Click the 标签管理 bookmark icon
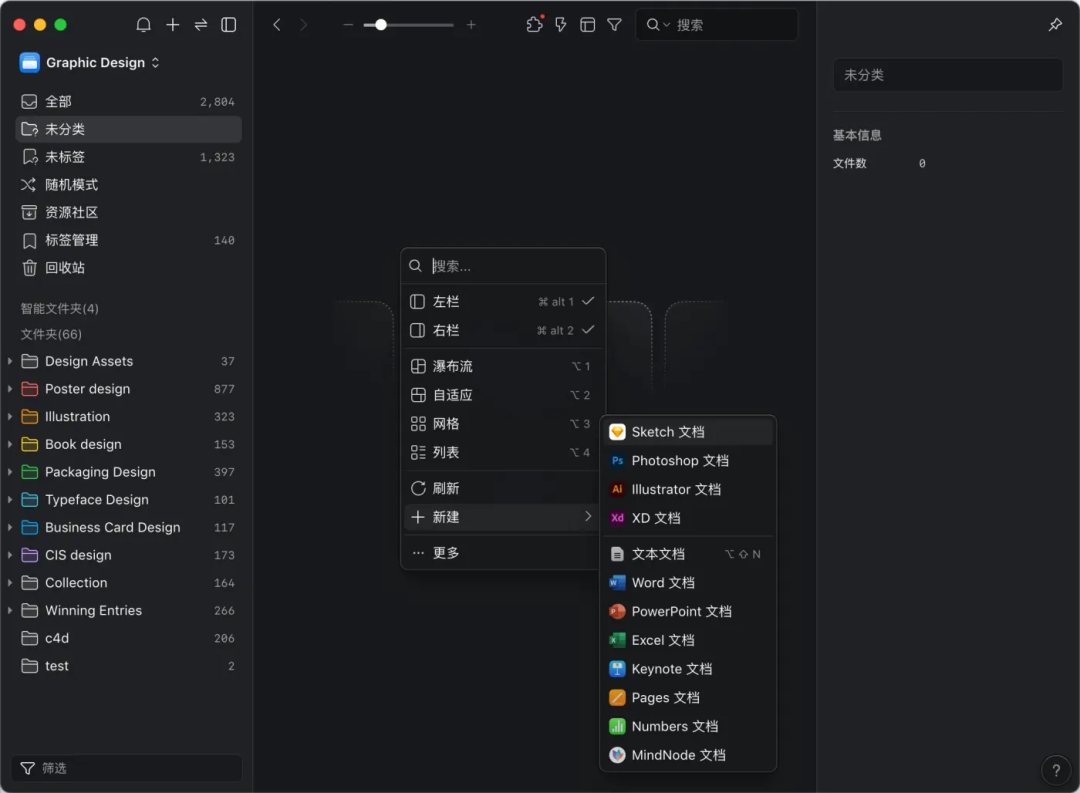Image resolution: width=1080 pixels, height=793 pixels. pos(29,240)
